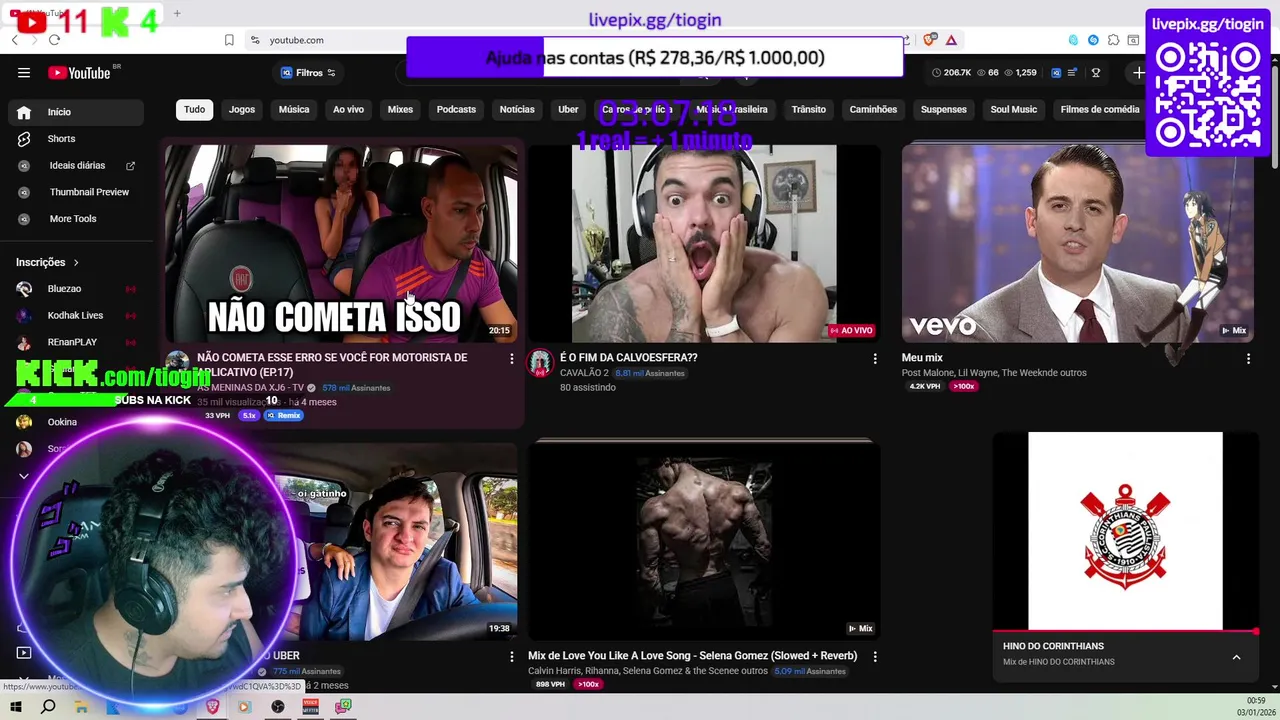The height and width of the screenshot is (720, 1280).
Task: Select the Filmes de comédia filter chip
Action: (1099, 109)
